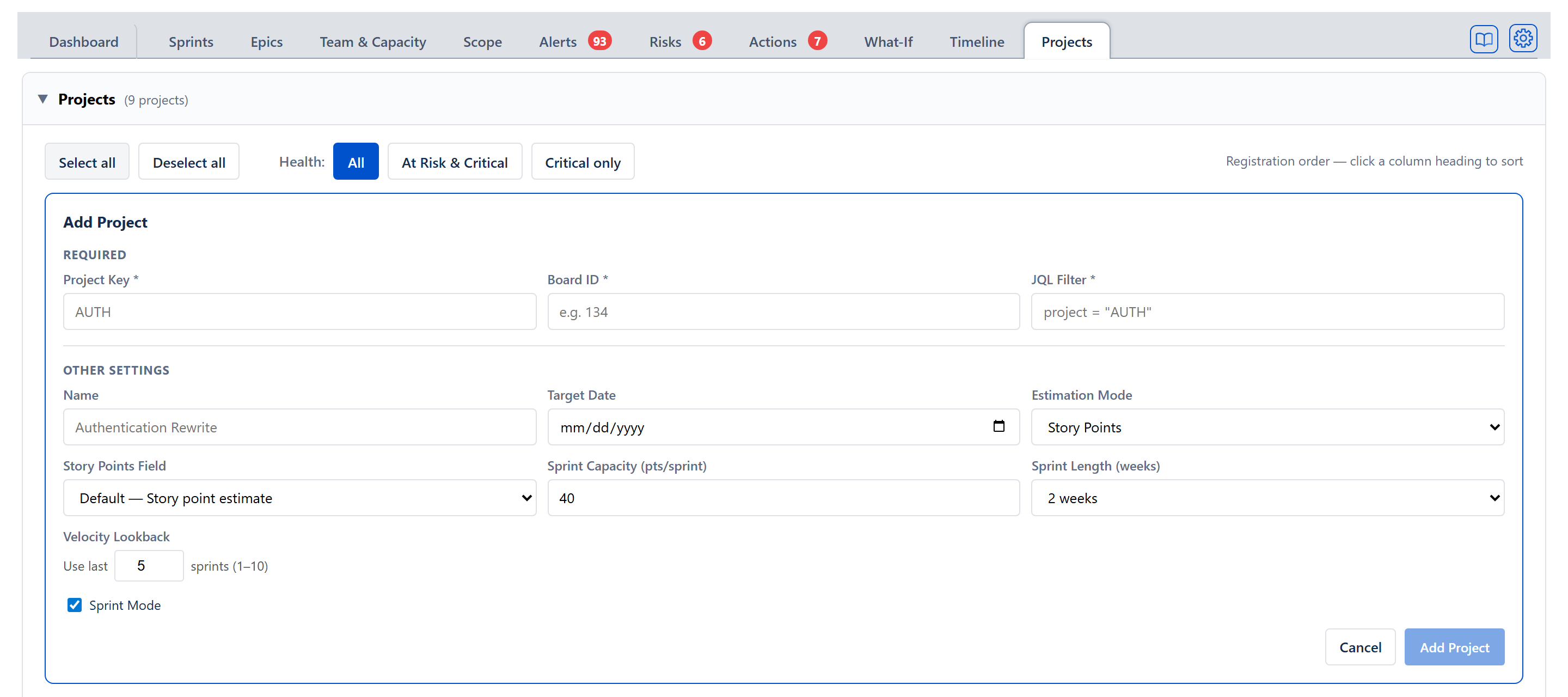Filter health by All
The width and height of the screenshot is (1568, 697).
coord(356,162)
